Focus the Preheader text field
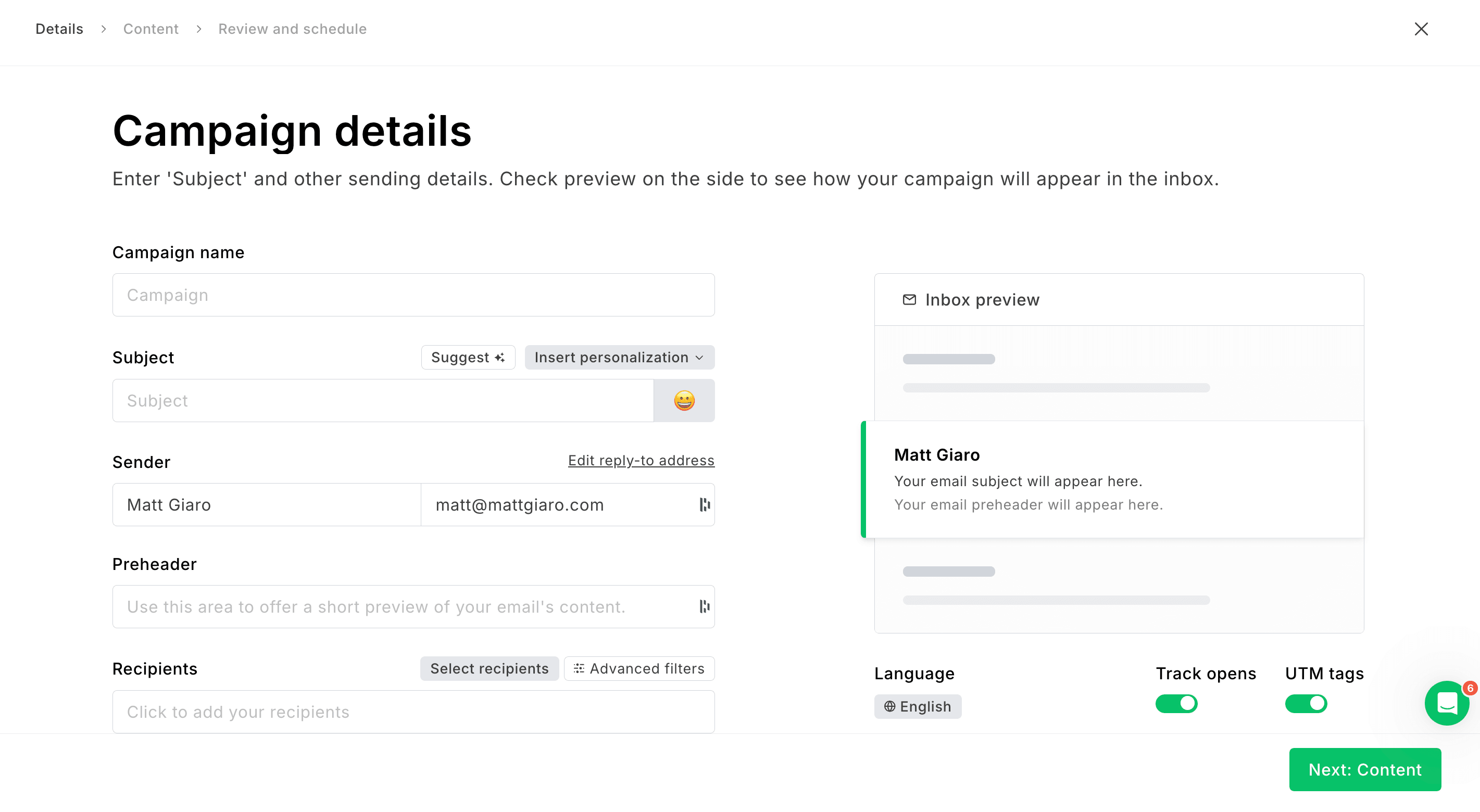1480x812 pixels. pyautogui.click(x=413, y=606)
